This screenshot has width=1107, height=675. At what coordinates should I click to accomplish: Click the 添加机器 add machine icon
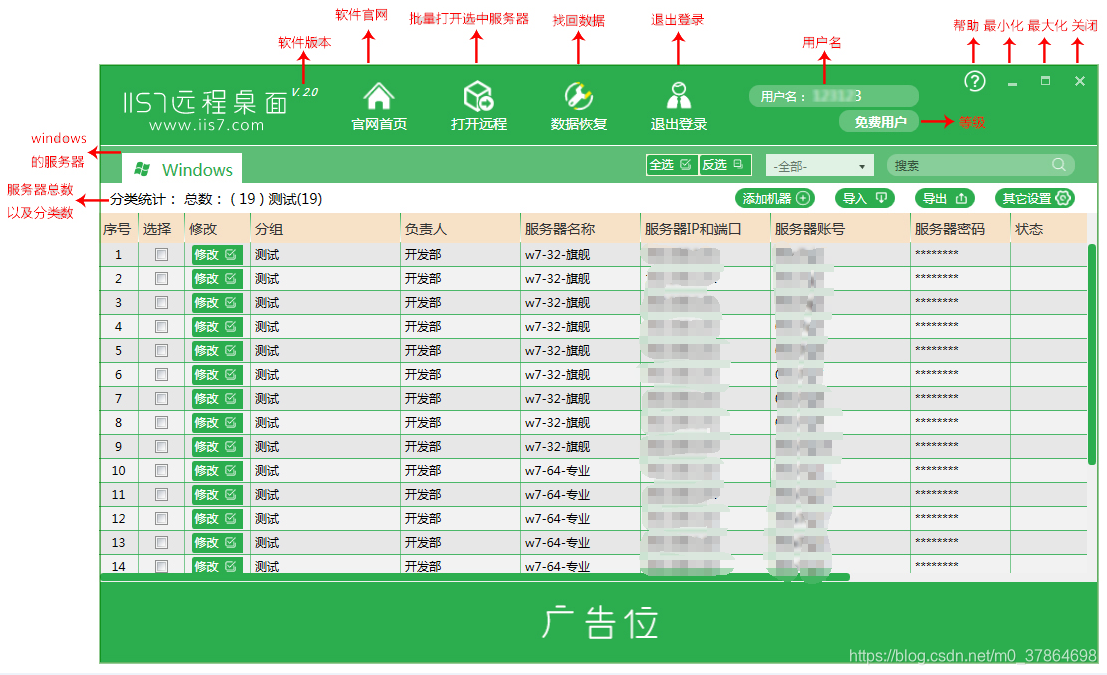pyautogui.click(x=775, y=198)
